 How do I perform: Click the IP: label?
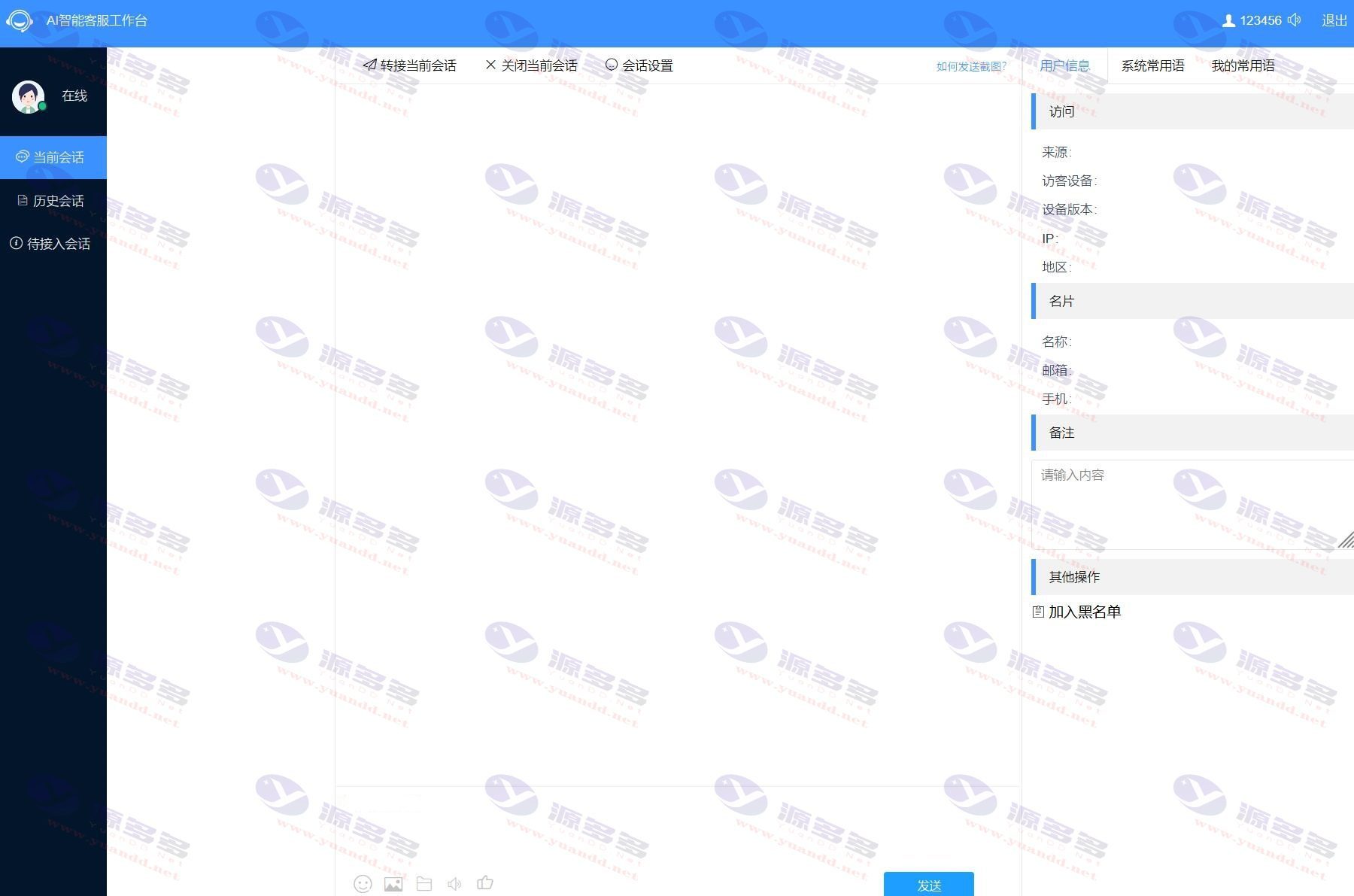coord(1050,238)
